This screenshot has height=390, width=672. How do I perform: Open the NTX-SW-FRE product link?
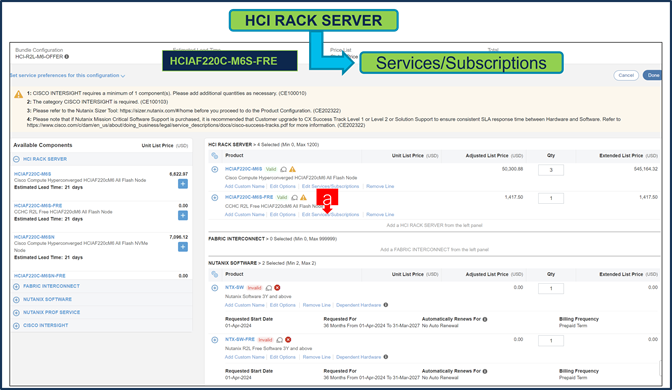[x=240, y=339]
